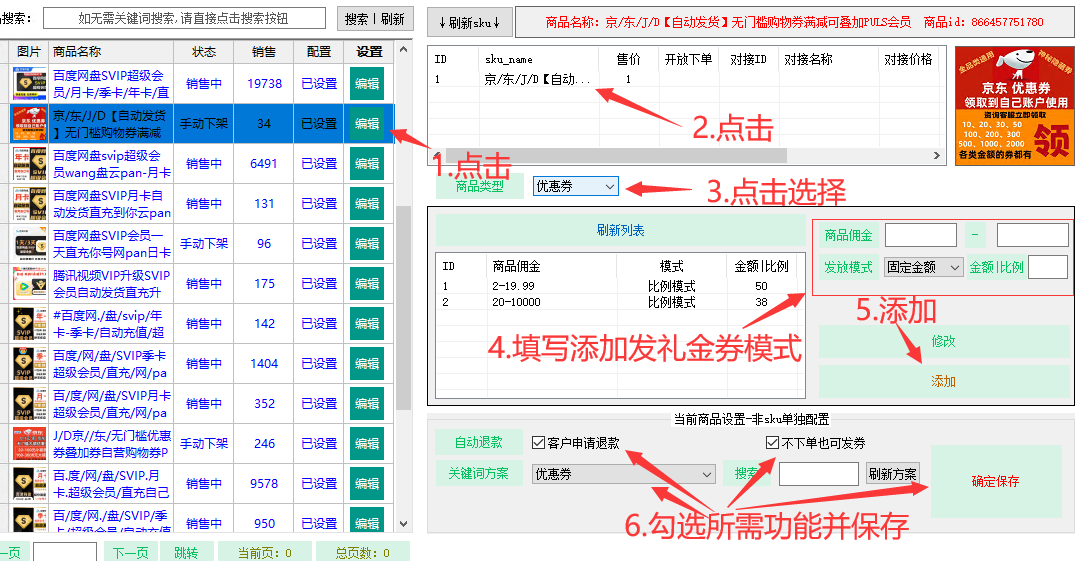Image resolution: width=1078 pixels, height=561 pixels.
Task: Open the 发放模式 dropdown showing 固定金额
Action: coord(923,267)
